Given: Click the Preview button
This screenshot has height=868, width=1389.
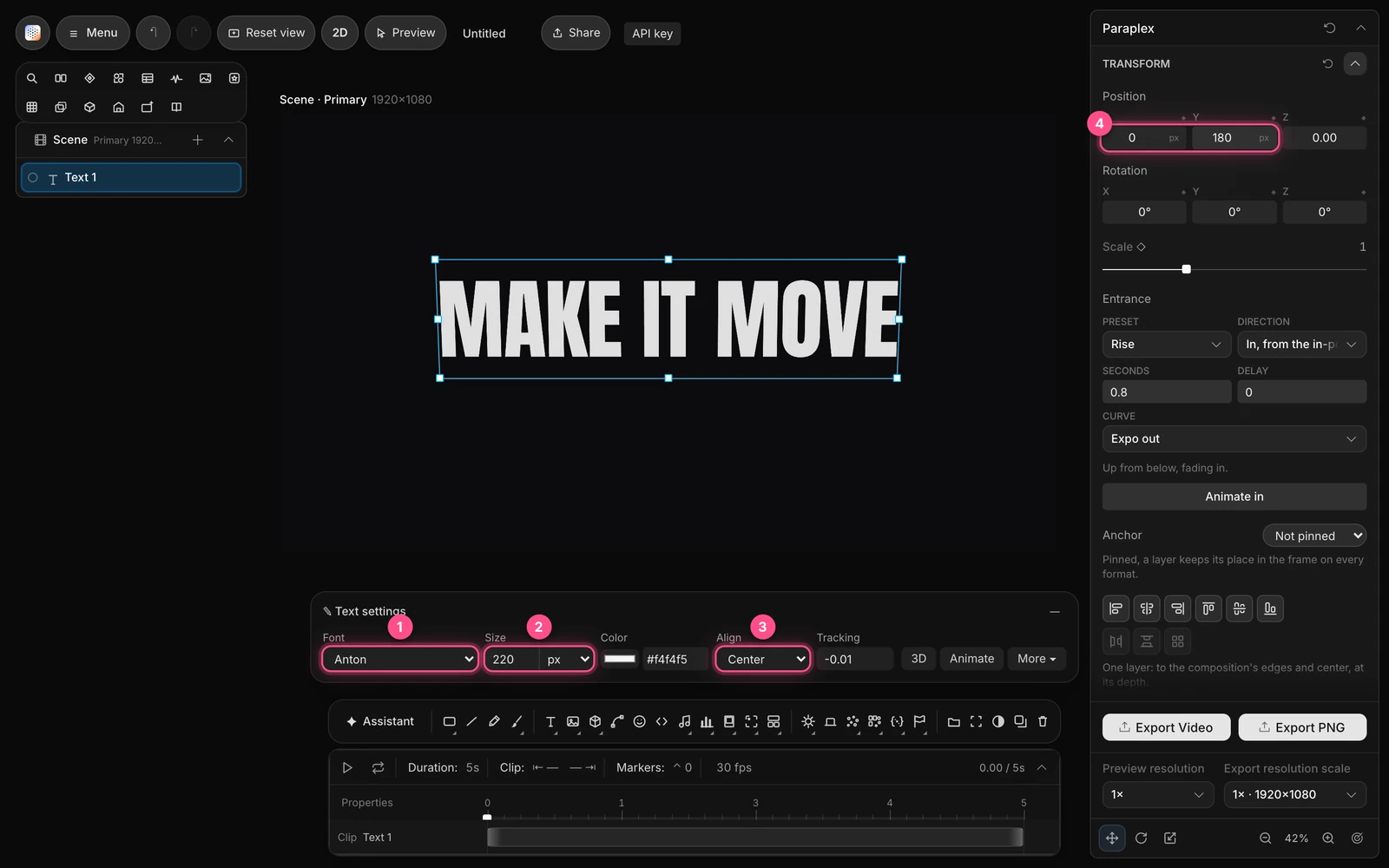Looking at the screenshot, I should [x=405, y=33].
